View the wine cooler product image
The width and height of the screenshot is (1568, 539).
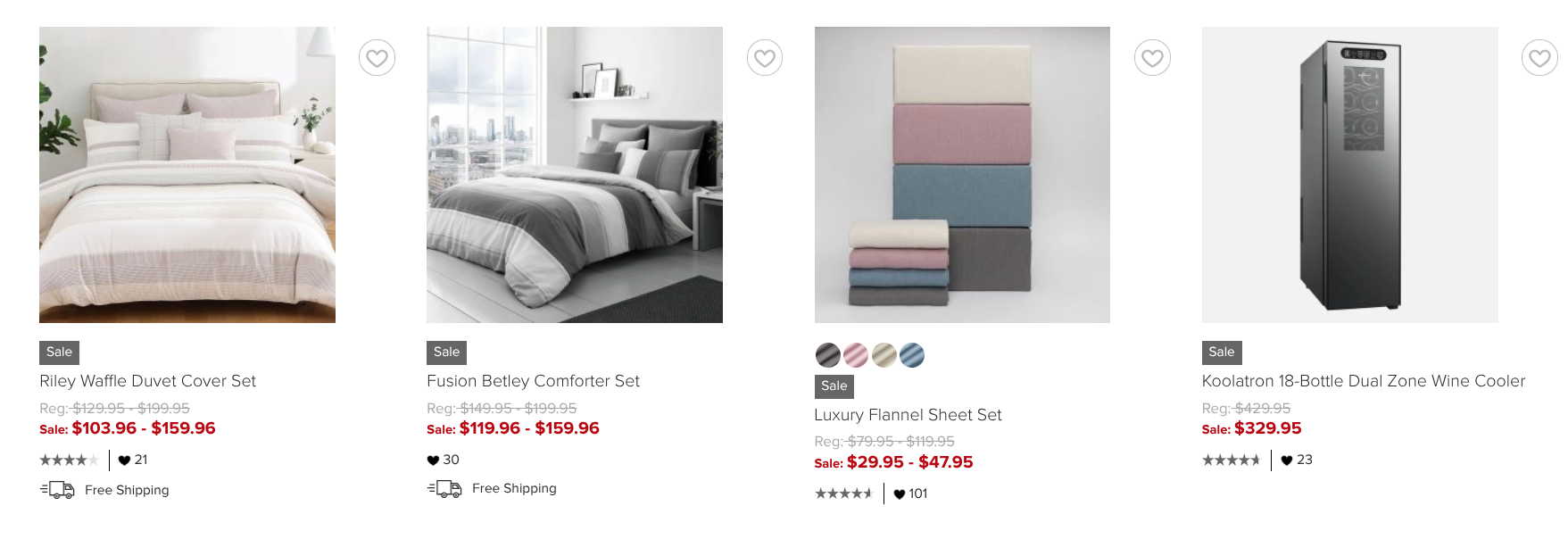pyautogui.click(x=1349, y=175)
